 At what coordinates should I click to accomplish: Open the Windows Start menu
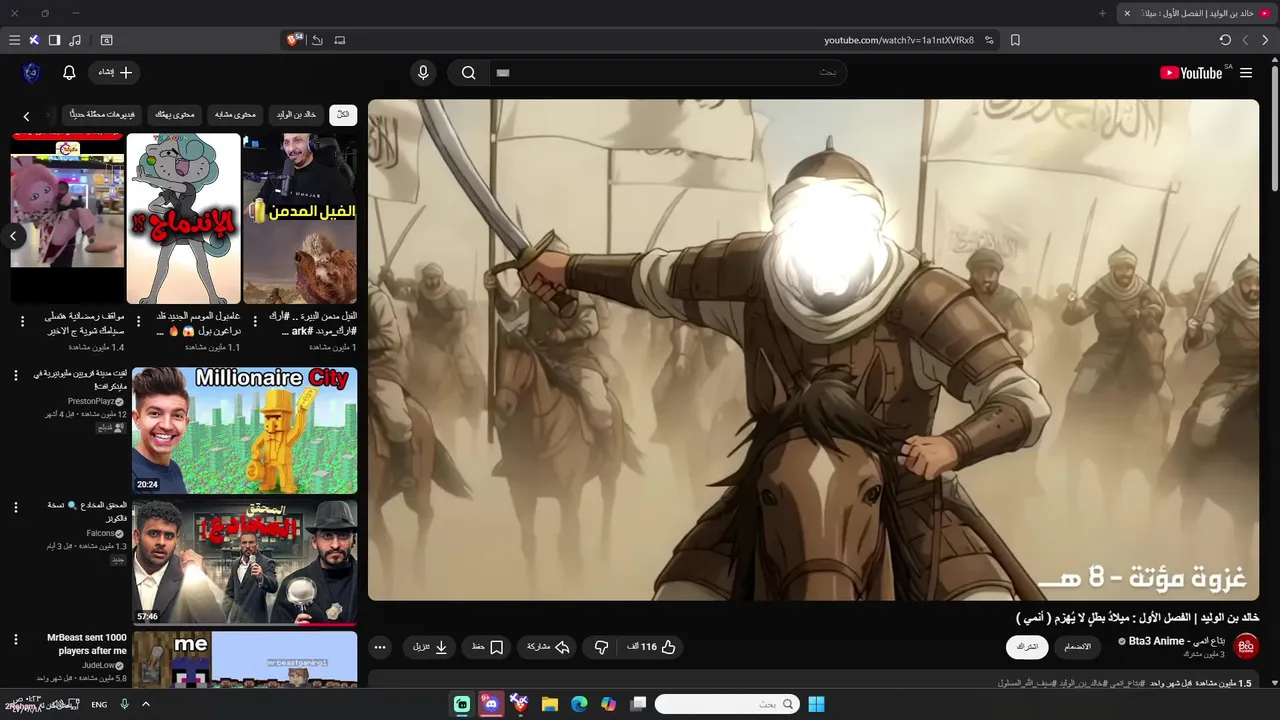pyautogui.click(x=816, y=704)
